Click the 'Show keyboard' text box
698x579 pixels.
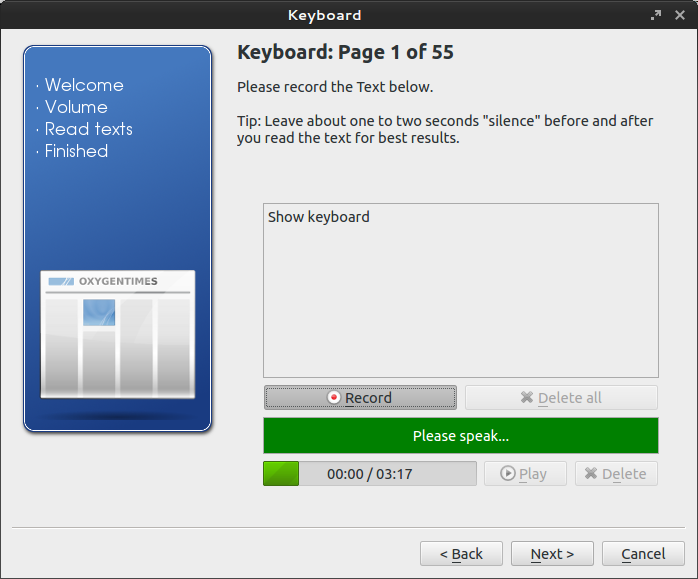coord(460,290)
